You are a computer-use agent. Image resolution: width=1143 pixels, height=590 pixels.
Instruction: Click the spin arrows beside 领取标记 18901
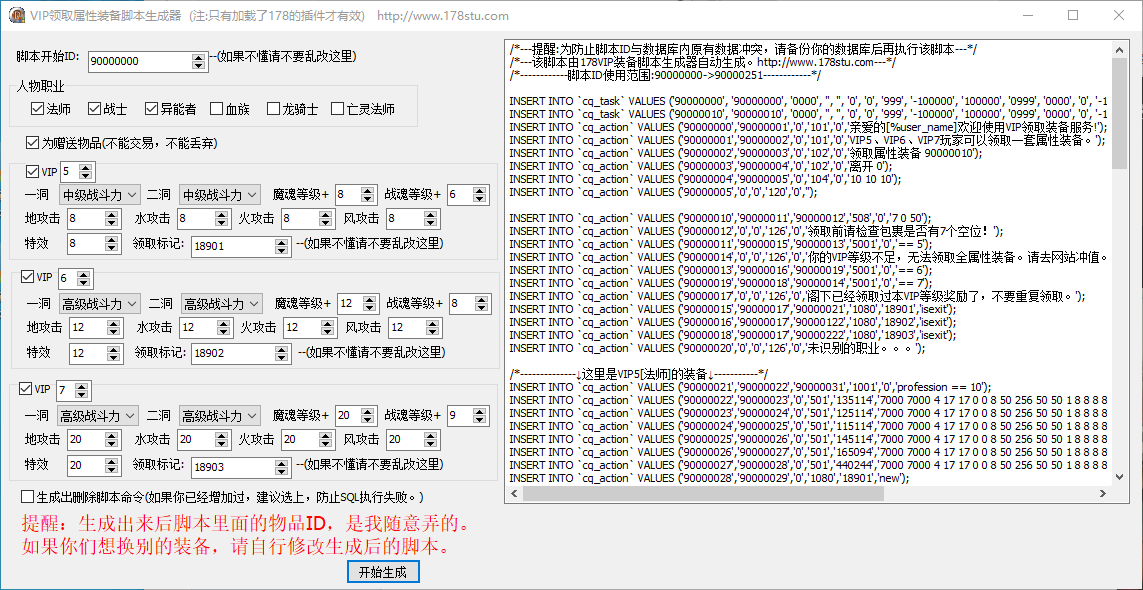coord(282,247)
